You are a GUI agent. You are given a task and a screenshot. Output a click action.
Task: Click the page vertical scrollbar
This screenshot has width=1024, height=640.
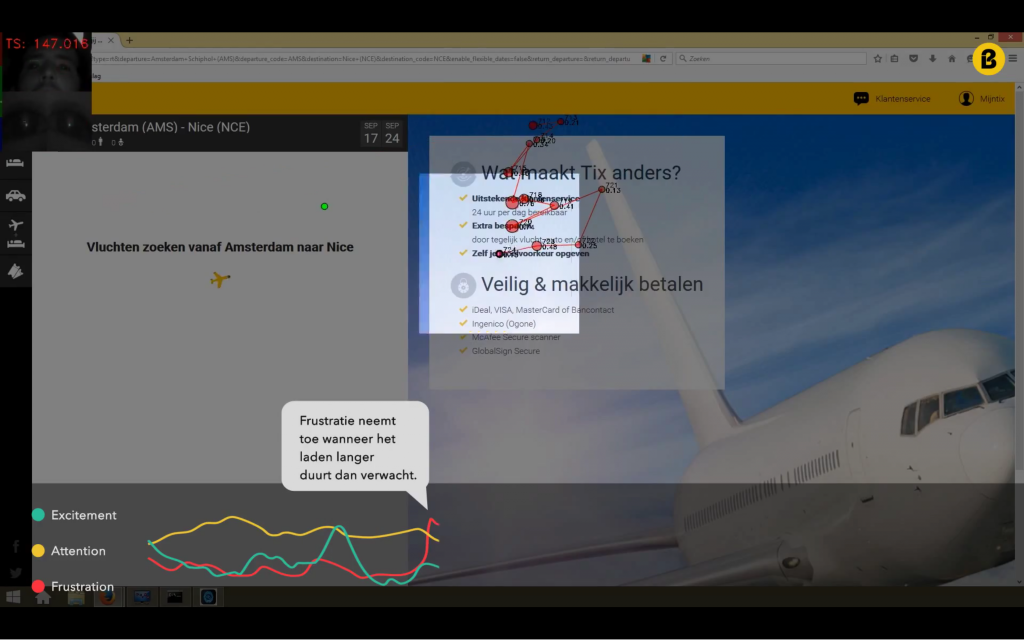click(1019, 281)
